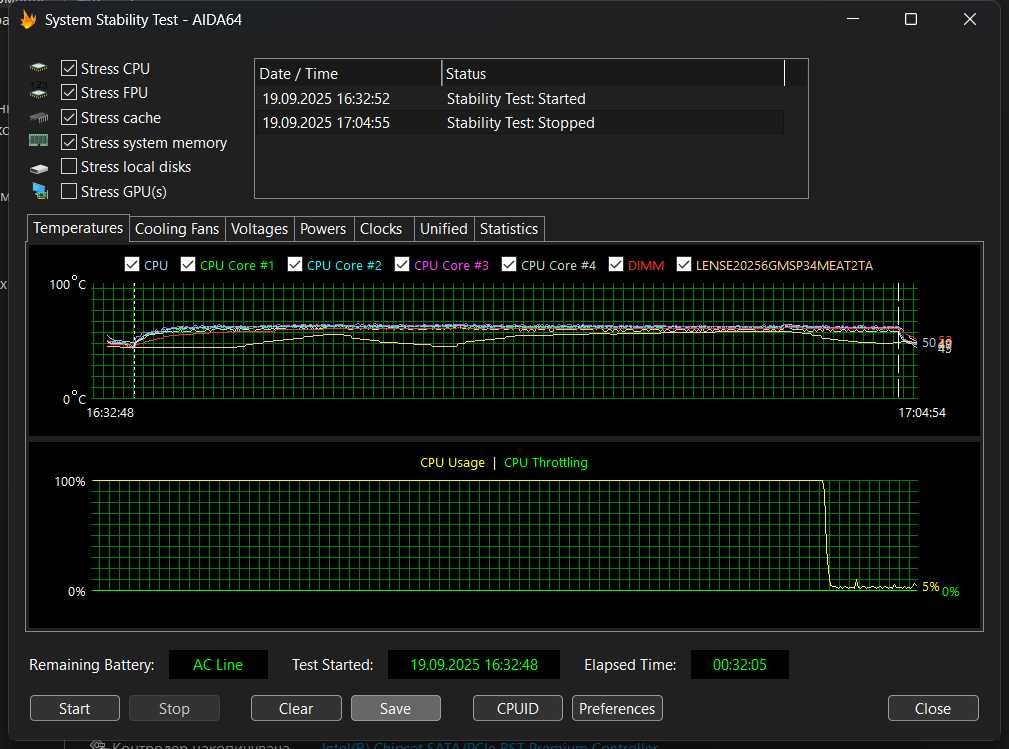
Task: Click the Test Started time value field
Action: tap(474, 665)
